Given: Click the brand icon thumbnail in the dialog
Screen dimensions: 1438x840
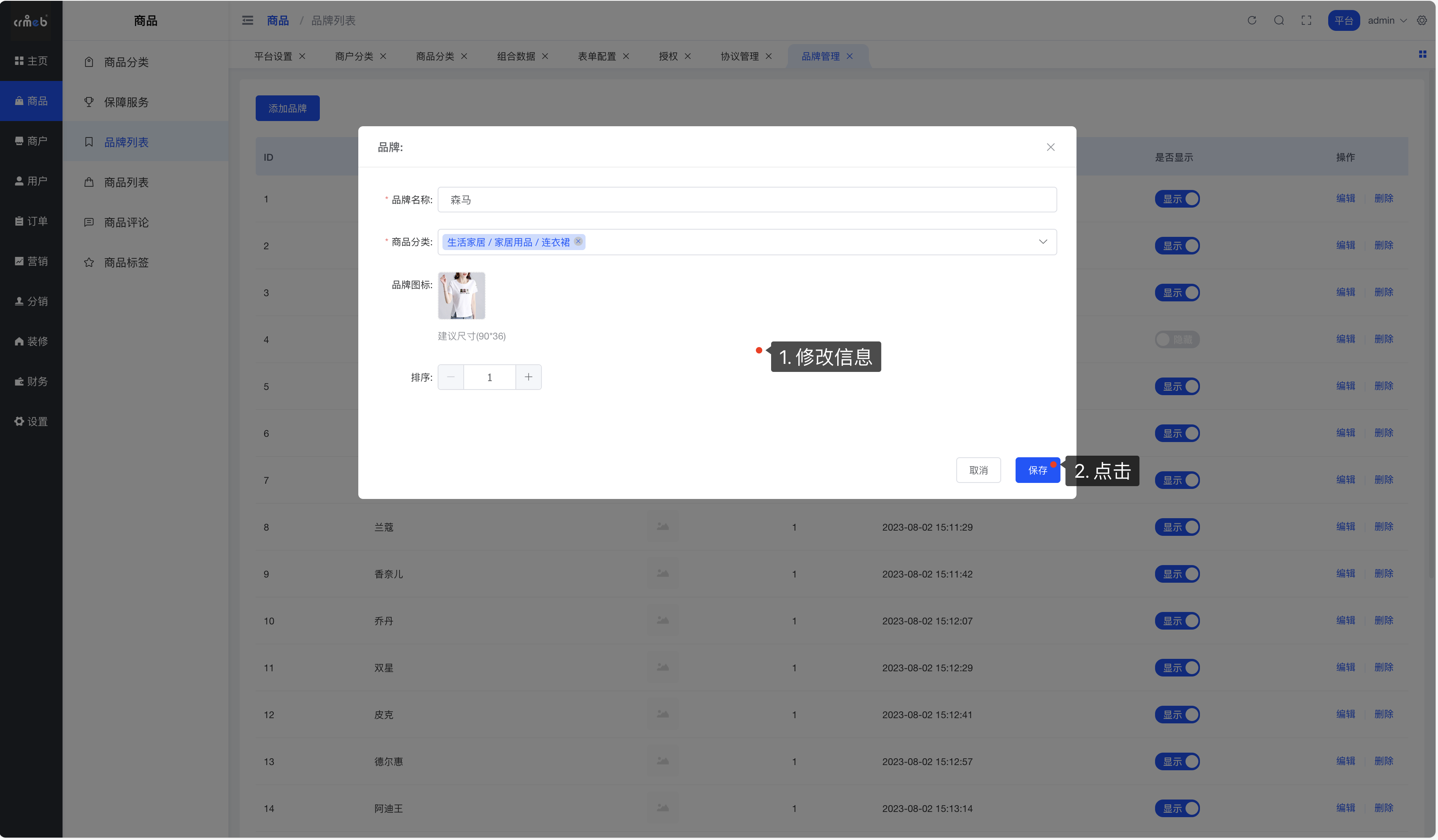Looking at the screenshot, I should [x=461, y=296].
